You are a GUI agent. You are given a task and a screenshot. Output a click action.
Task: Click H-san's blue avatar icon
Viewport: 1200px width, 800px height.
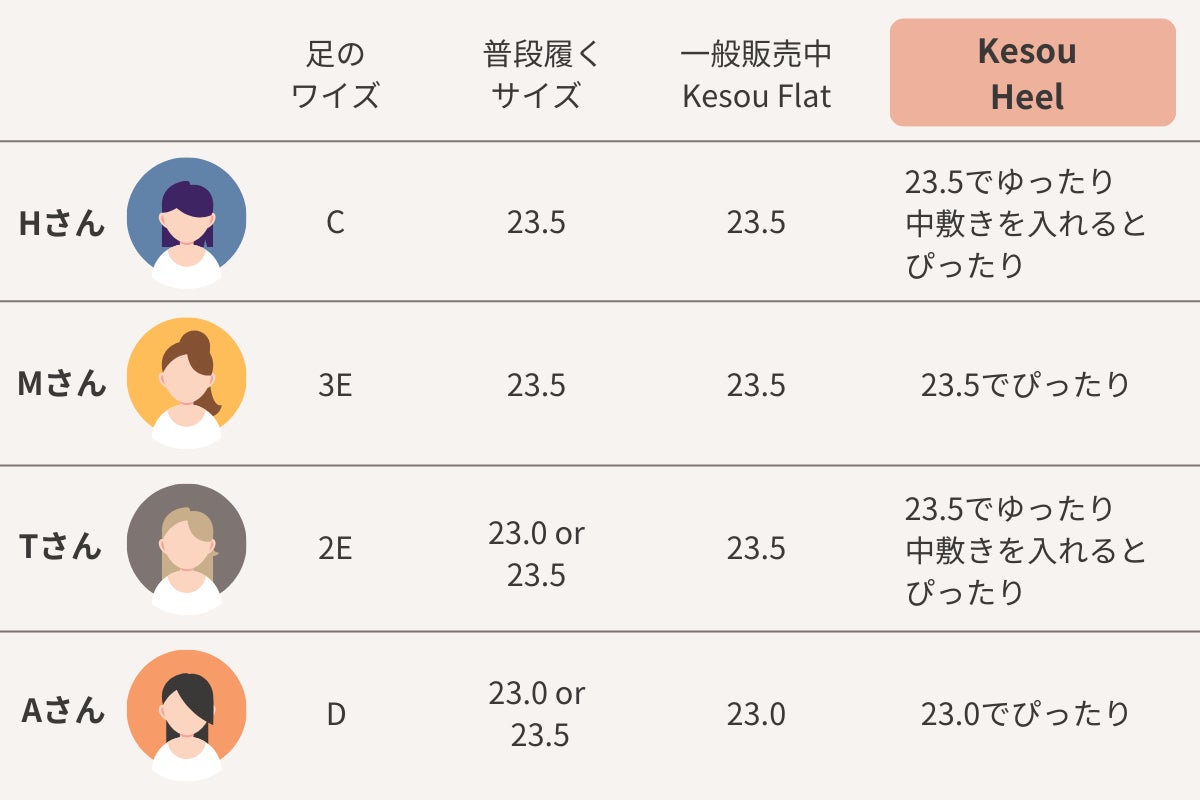[x=186, y=222]
